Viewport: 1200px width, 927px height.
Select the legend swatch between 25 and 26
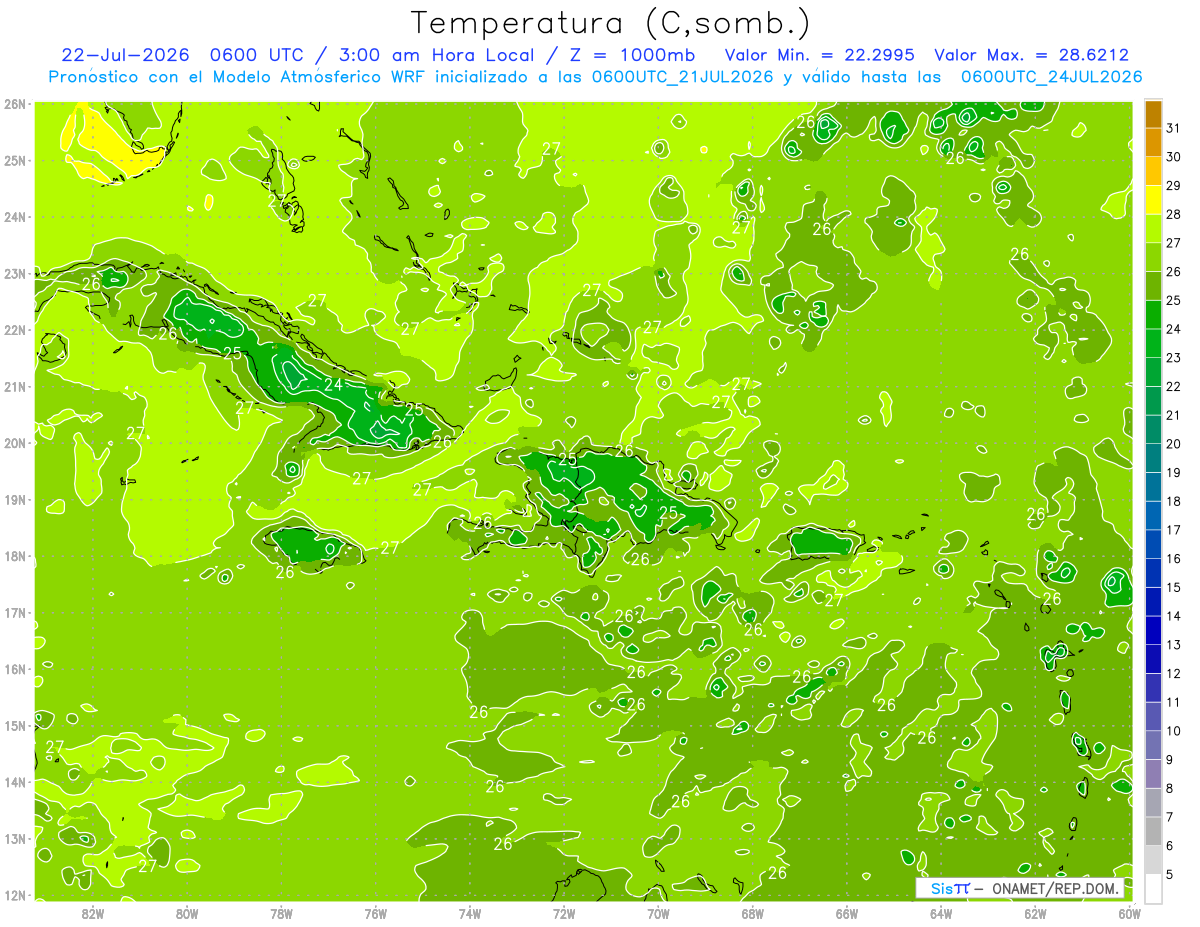1153,286
